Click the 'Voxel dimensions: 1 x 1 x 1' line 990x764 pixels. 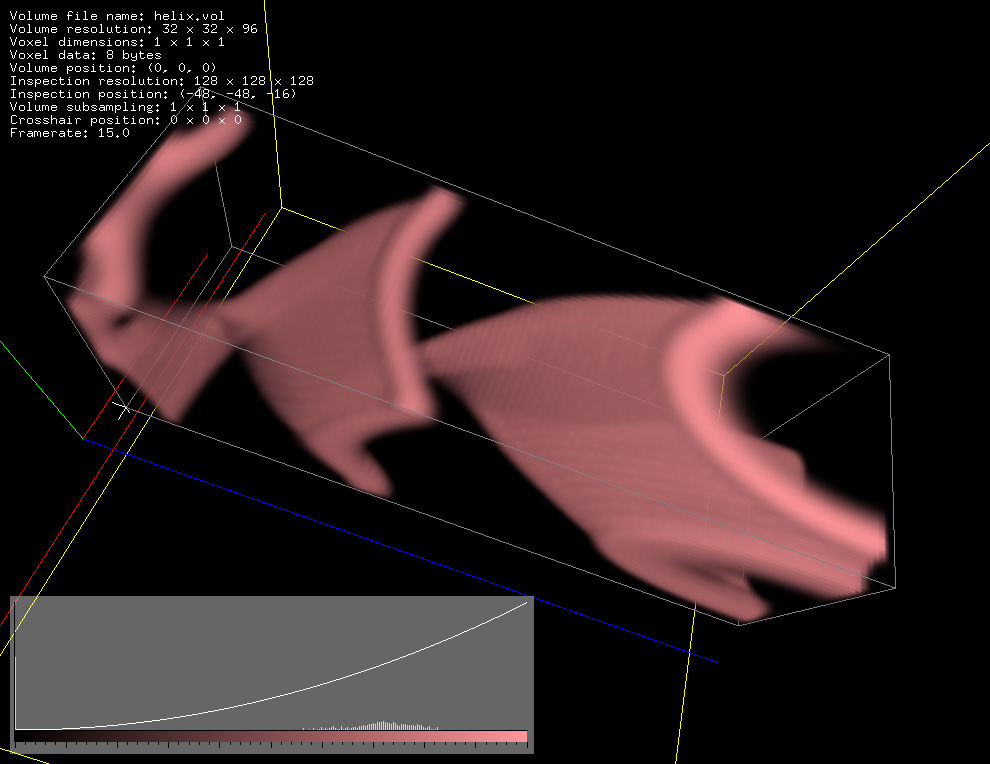point(117,42)
